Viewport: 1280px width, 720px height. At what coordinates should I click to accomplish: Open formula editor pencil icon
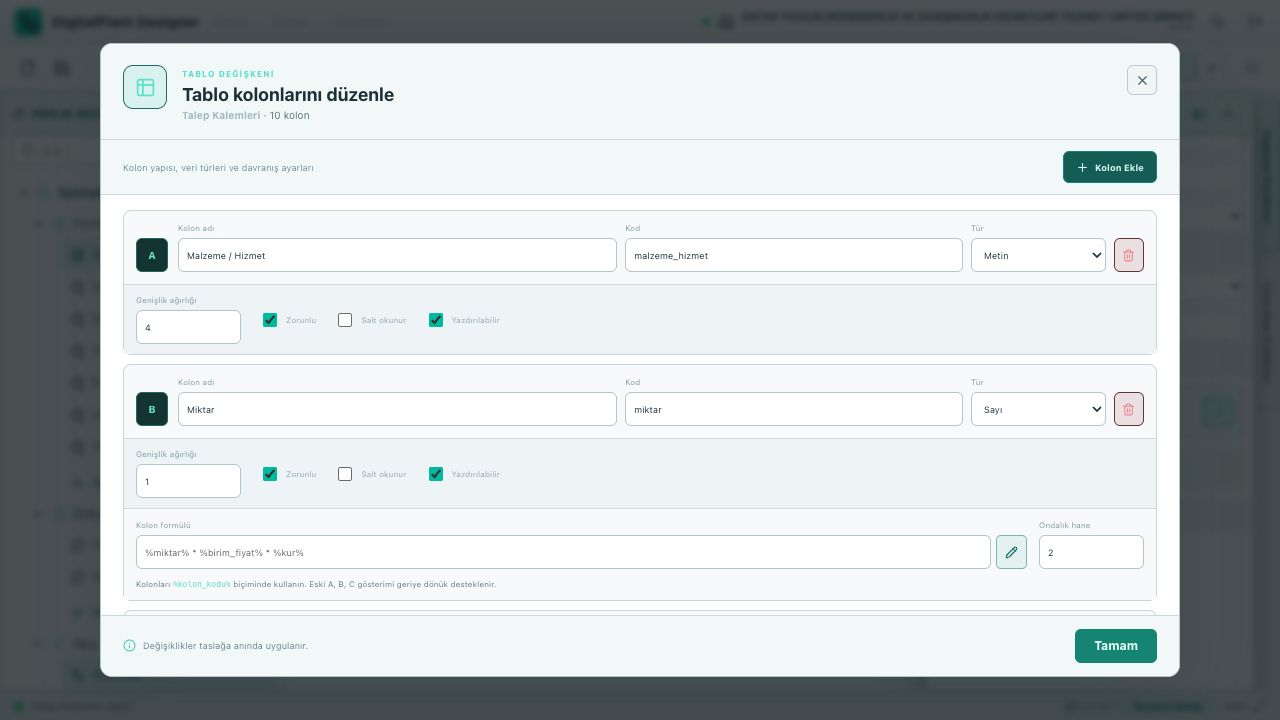[x=1011, y=552]
